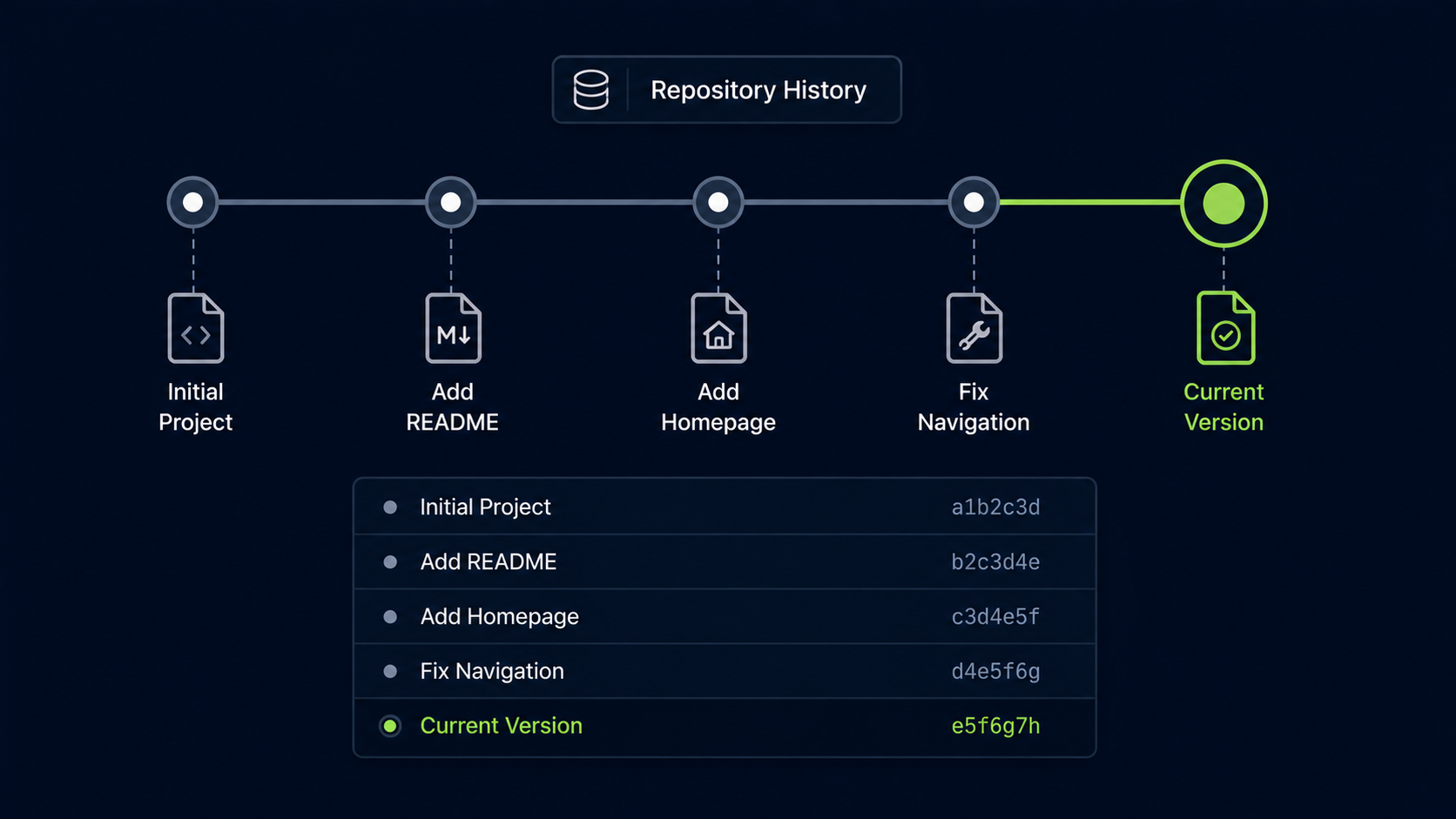
Task: Click commit hash d4e5f6g
Action: coord(995,672)
